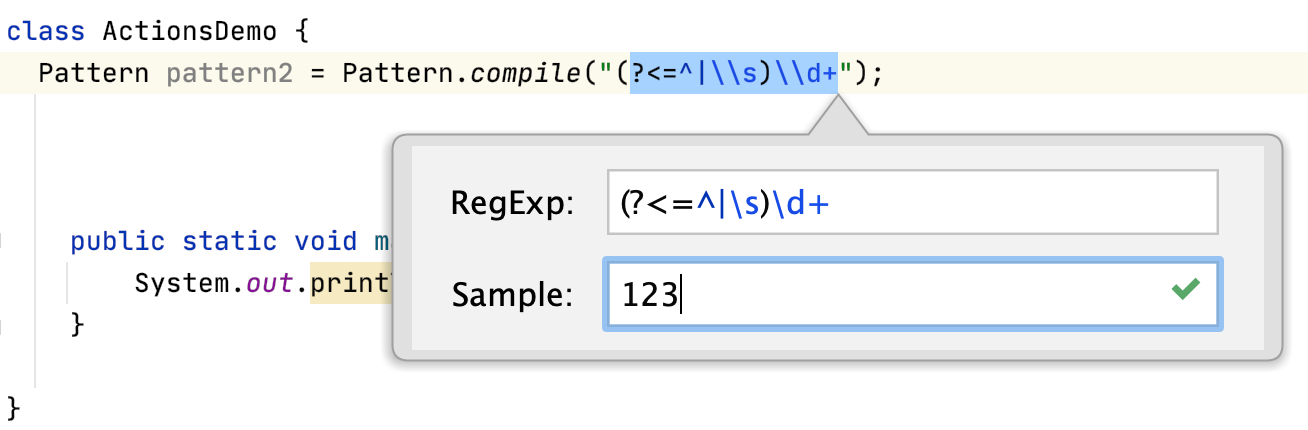1308x430 pixels.
Task: Click the void keyword
Action: [325, 241]
